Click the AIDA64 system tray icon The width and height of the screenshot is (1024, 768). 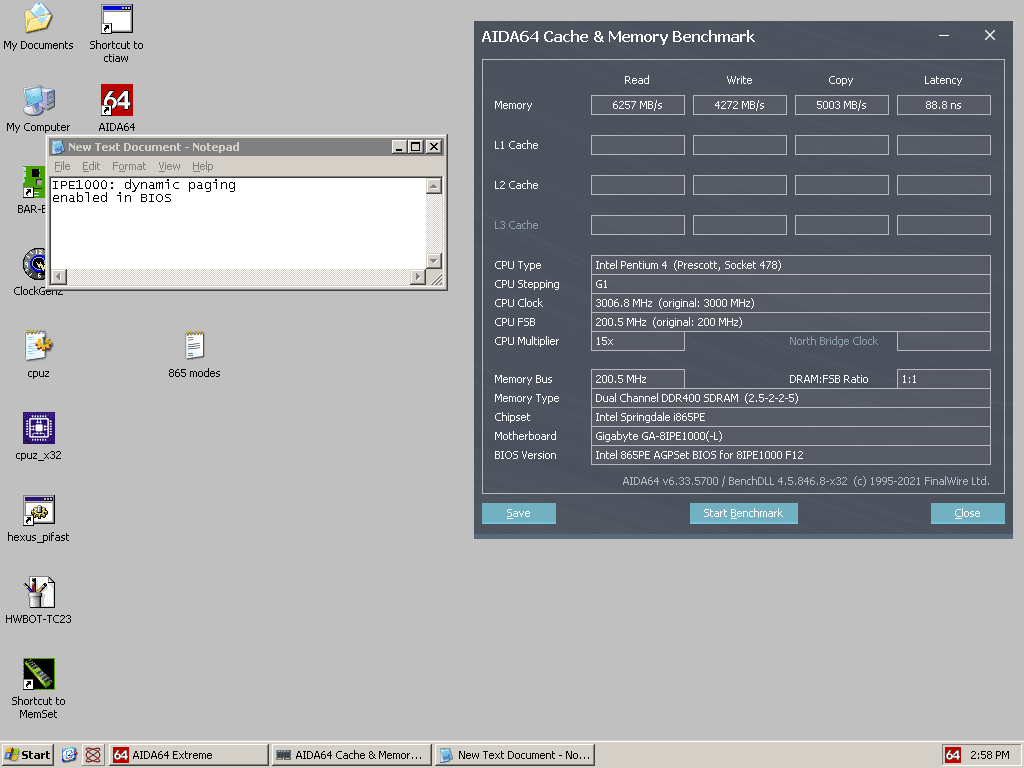[953, 755]
